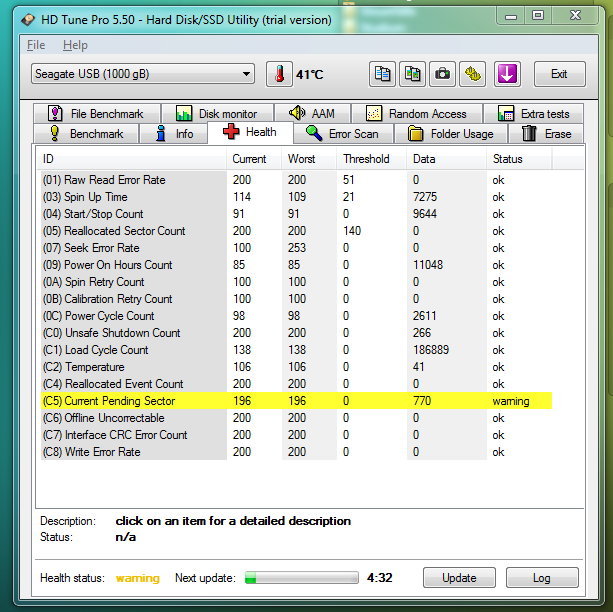Select the Current Pending Sector warning row

click(296, 401)
